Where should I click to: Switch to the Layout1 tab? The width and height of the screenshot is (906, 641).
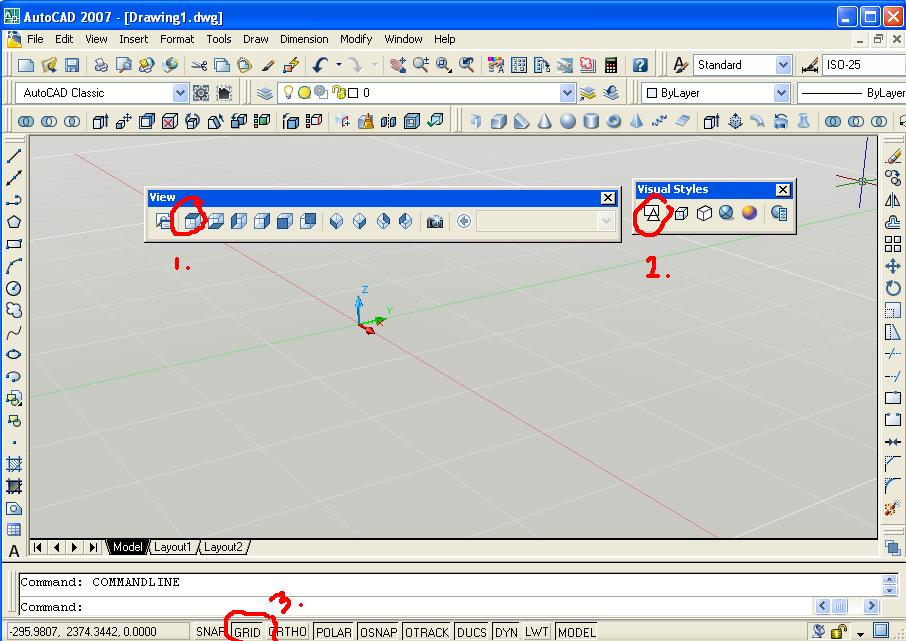172,547
